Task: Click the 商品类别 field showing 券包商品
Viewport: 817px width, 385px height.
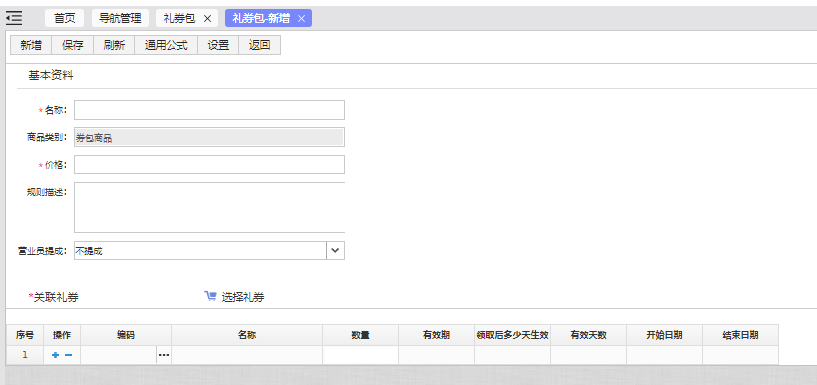Action: coord(209,138)
